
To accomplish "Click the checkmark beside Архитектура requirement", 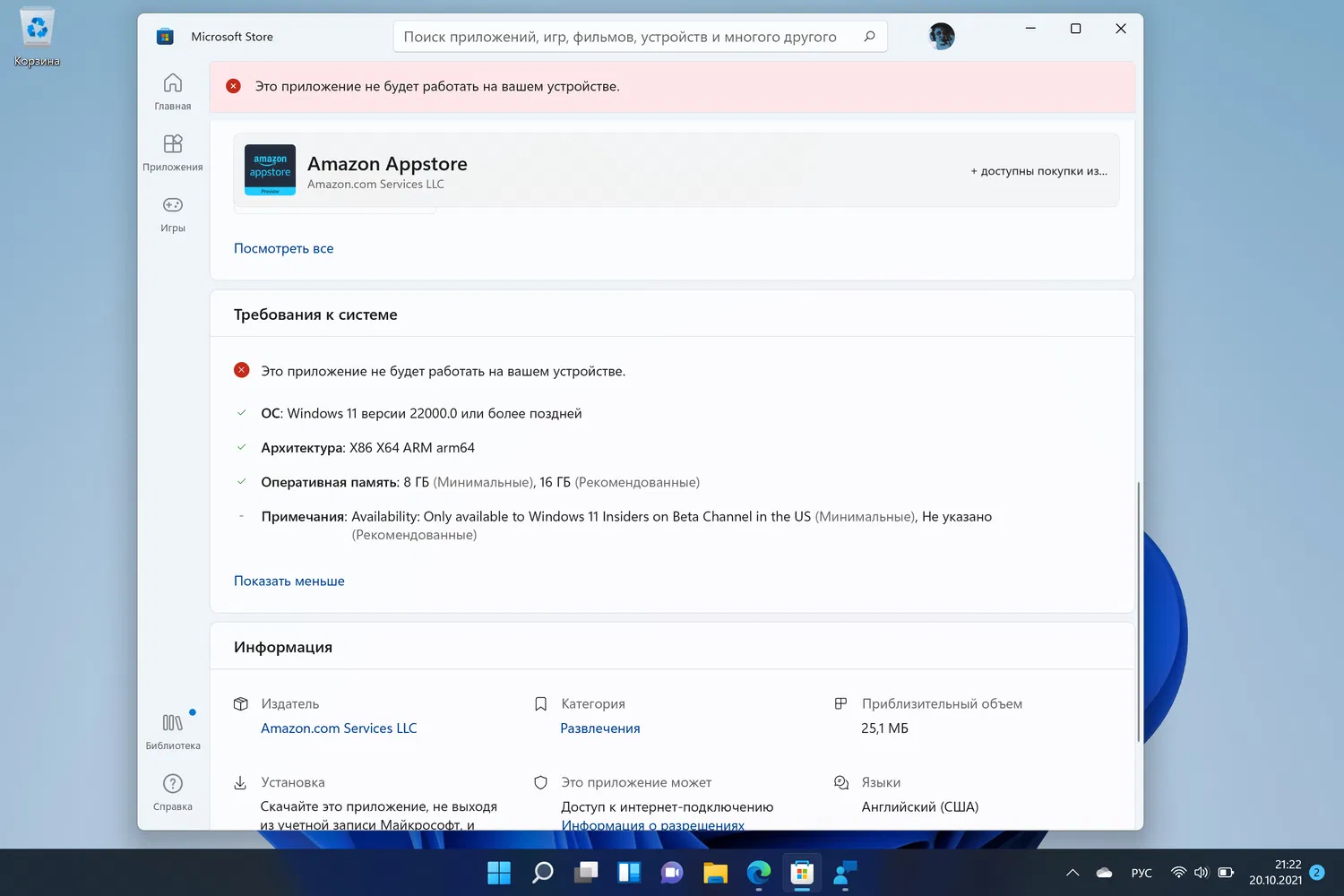I will click(x=241, y=447).
